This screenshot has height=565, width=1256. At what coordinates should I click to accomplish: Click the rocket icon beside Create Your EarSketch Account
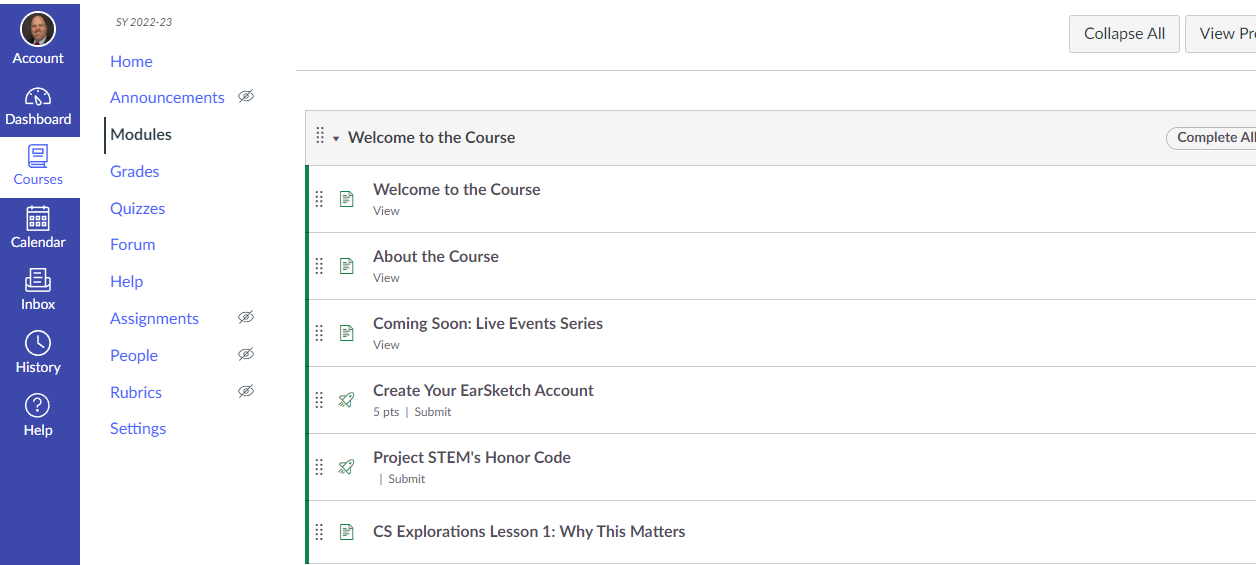point(346,400)
